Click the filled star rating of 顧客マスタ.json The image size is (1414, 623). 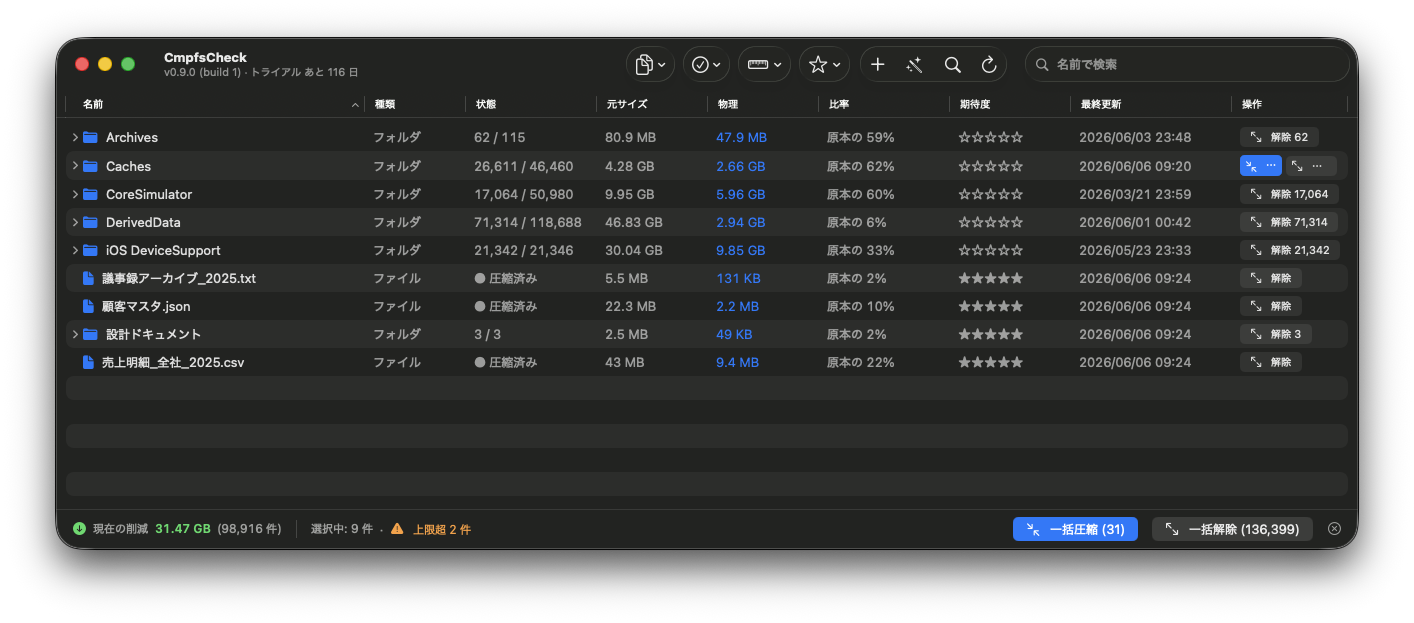990,306
